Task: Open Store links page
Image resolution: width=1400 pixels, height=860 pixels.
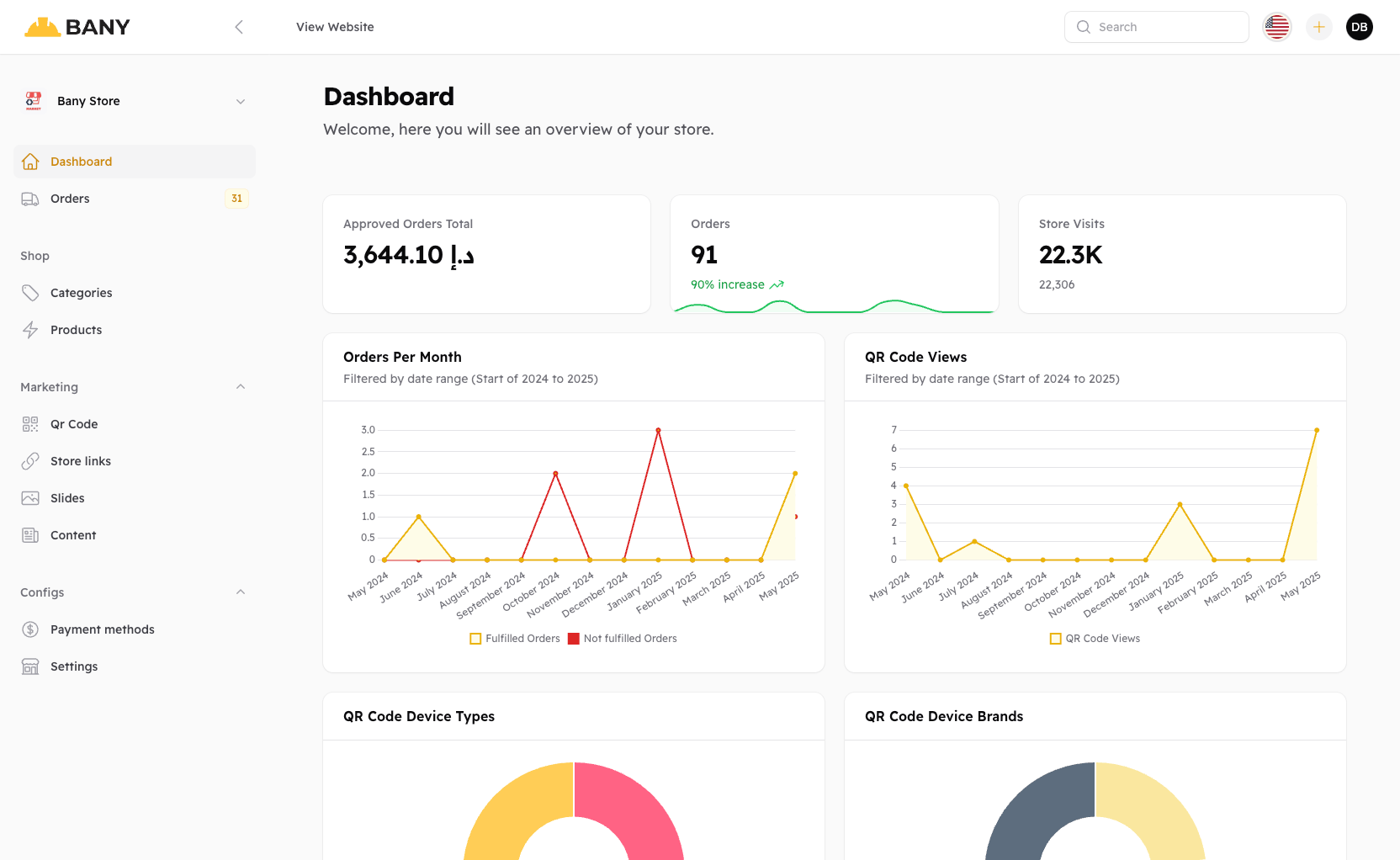Action: 135,461
